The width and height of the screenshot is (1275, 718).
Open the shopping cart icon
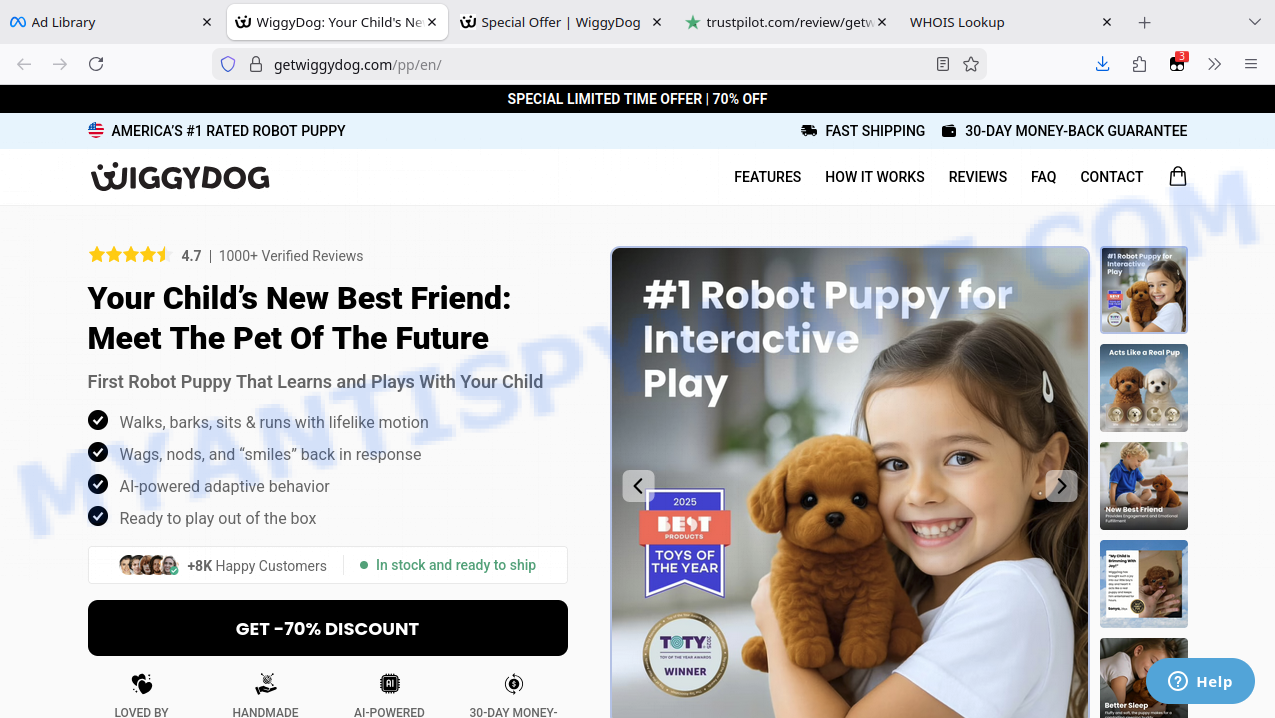pos(1178,176)
